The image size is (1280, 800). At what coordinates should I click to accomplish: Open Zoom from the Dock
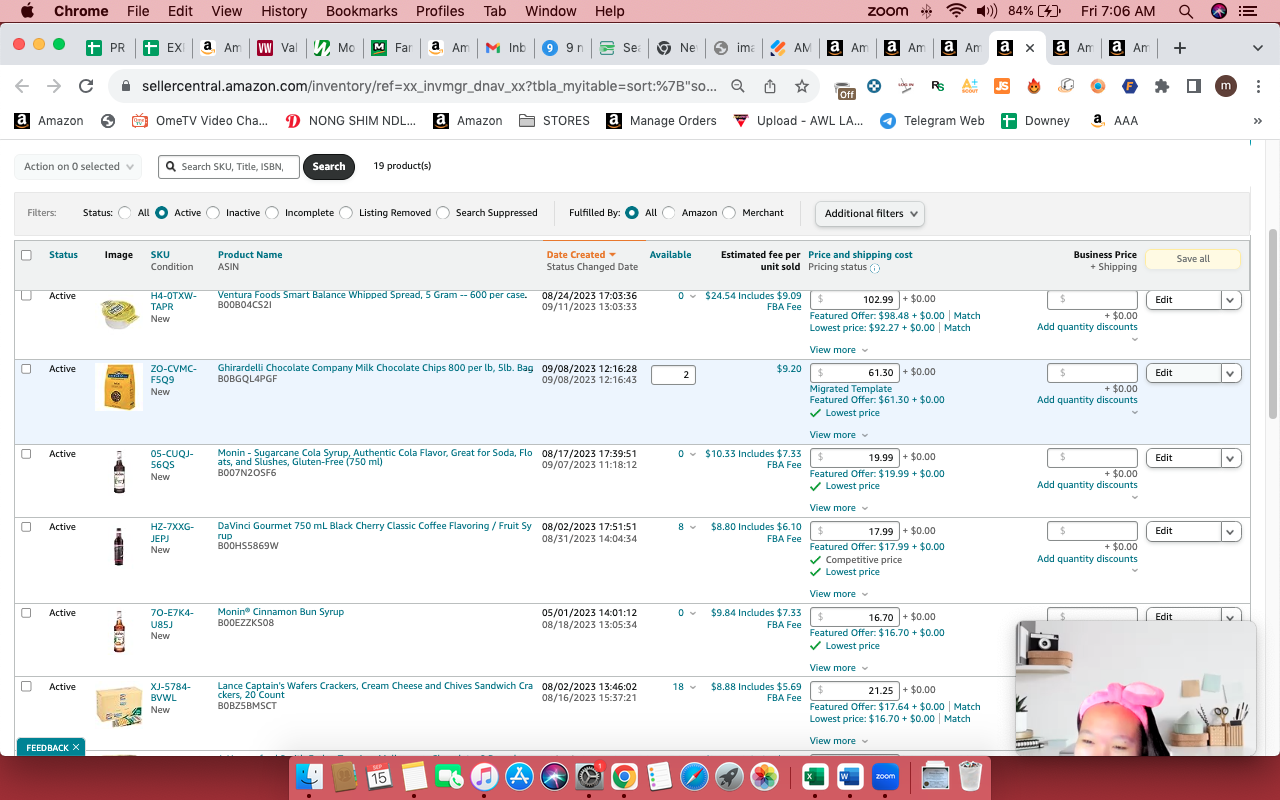pos(885,775)
